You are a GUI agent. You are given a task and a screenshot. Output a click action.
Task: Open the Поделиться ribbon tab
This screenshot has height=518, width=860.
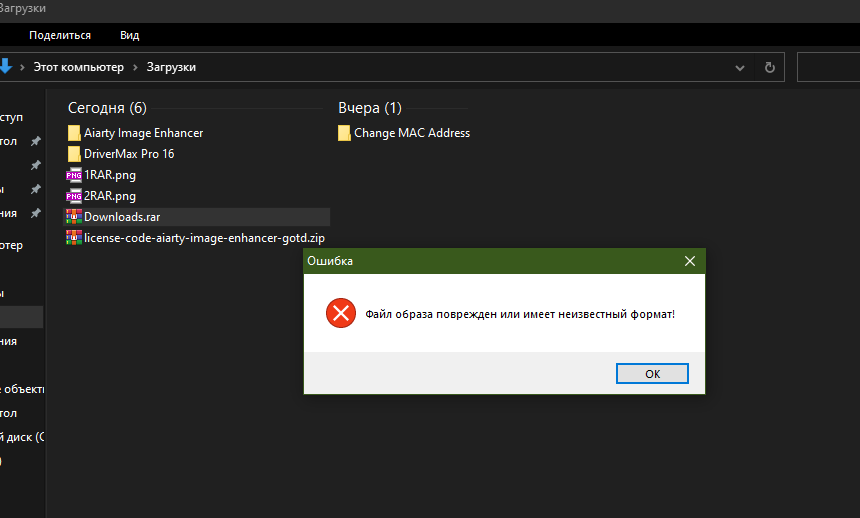click(x=60, y=35)
